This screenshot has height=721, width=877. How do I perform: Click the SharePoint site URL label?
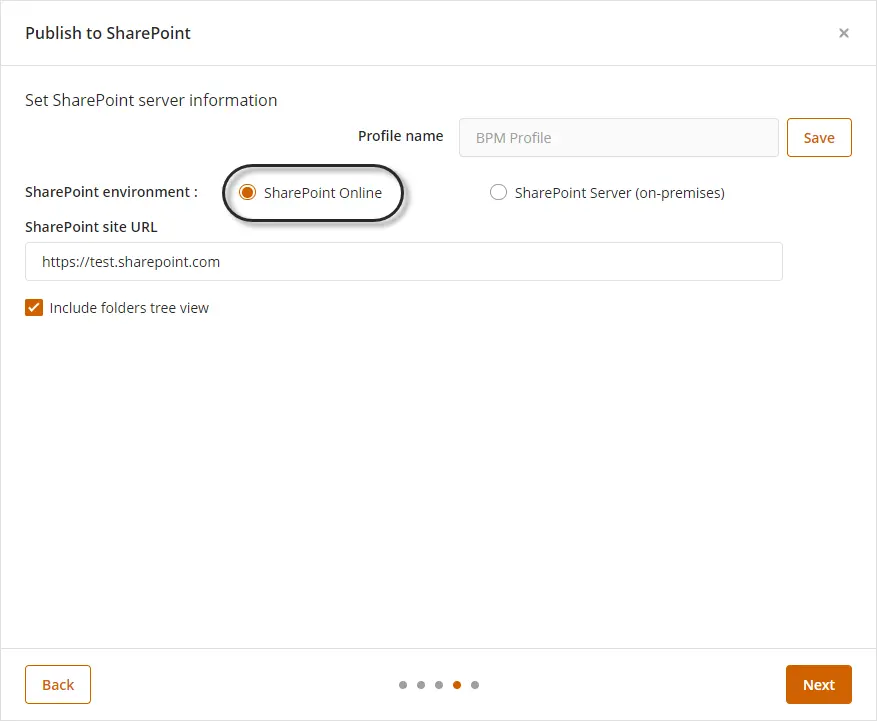(x=91, y=227)
